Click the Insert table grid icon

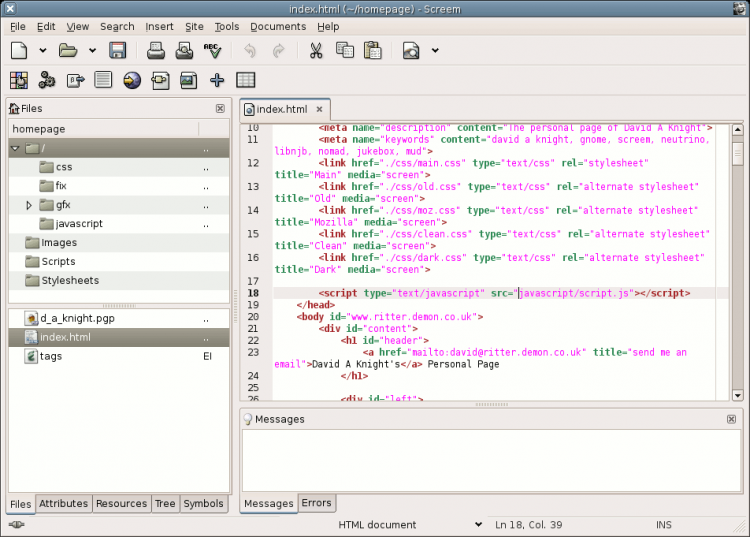click(x=245, y=80)
